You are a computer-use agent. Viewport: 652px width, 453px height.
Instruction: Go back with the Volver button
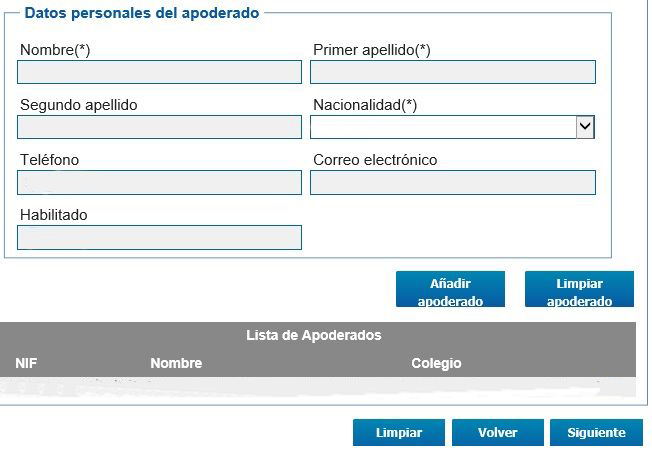[498, 433]
